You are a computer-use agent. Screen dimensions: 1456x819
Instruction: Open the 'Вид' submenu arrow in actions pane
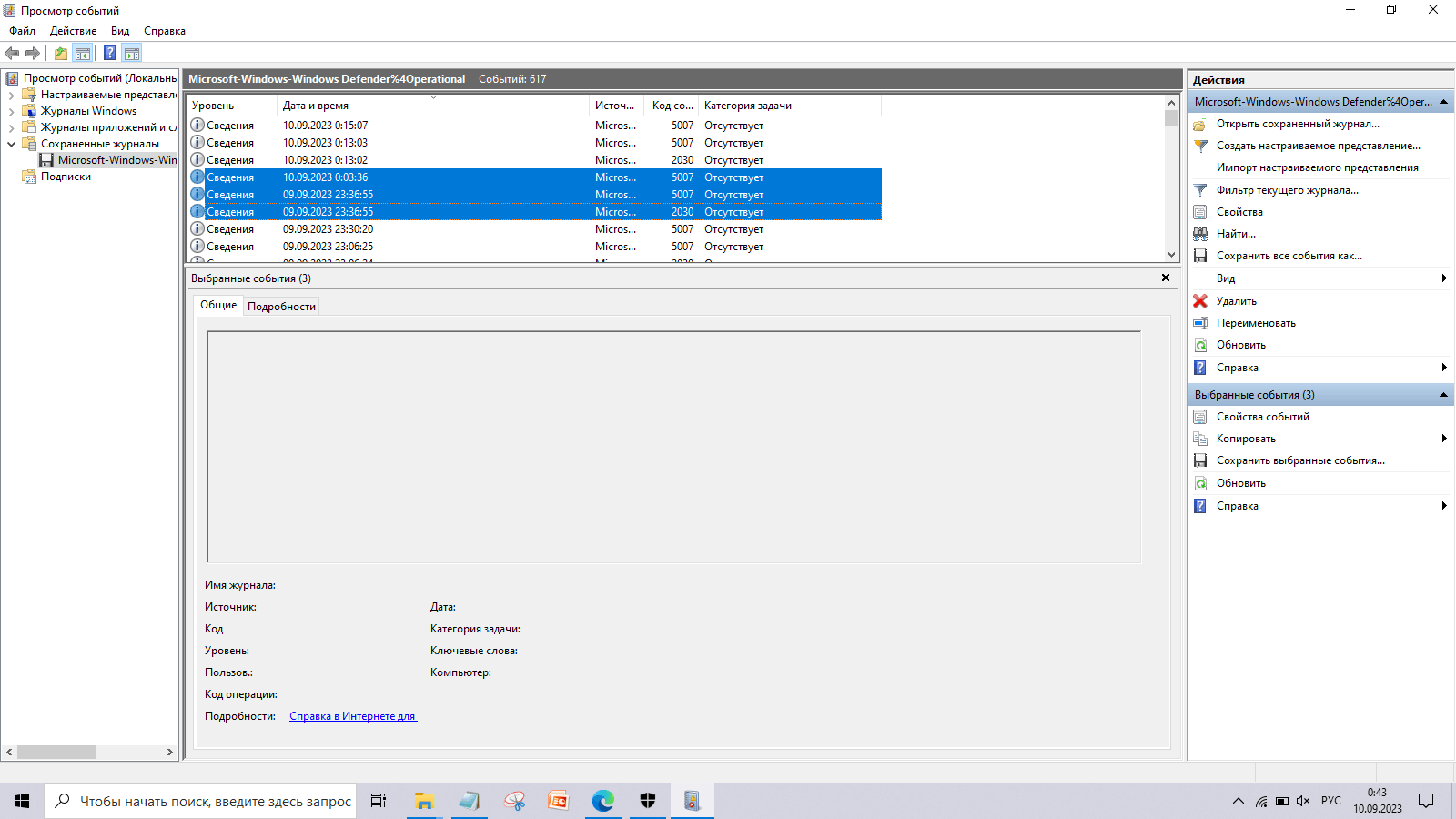point(1444,278)
